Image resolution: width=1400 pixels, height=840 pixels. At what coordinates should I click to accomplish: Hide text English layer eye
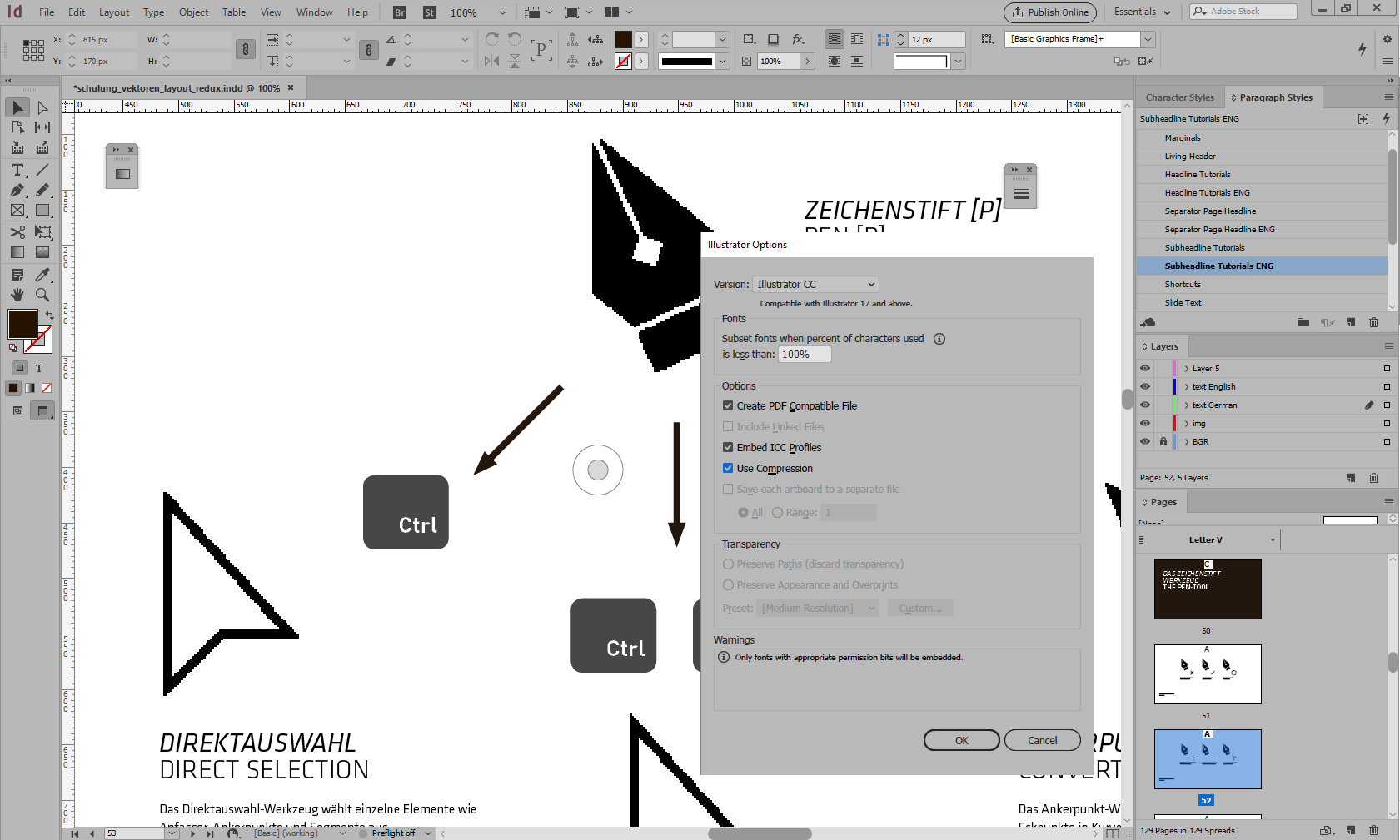tap(1145, 387)
